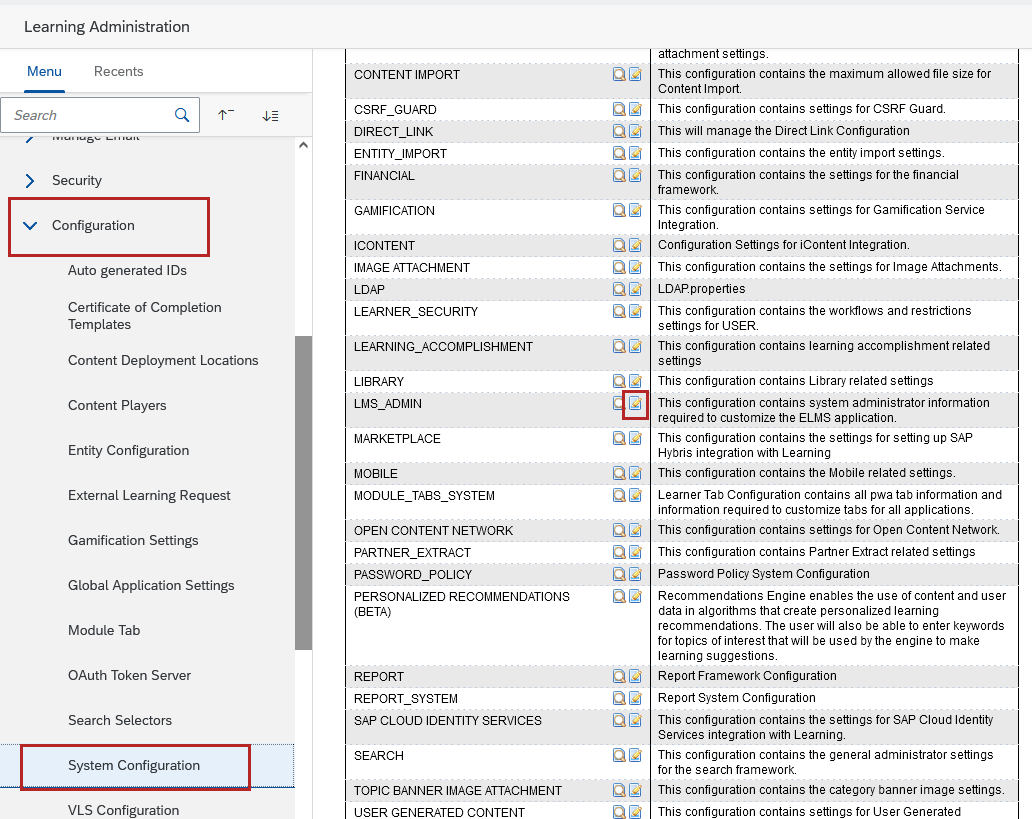Switch to the Recents tab

click(118, 71)
